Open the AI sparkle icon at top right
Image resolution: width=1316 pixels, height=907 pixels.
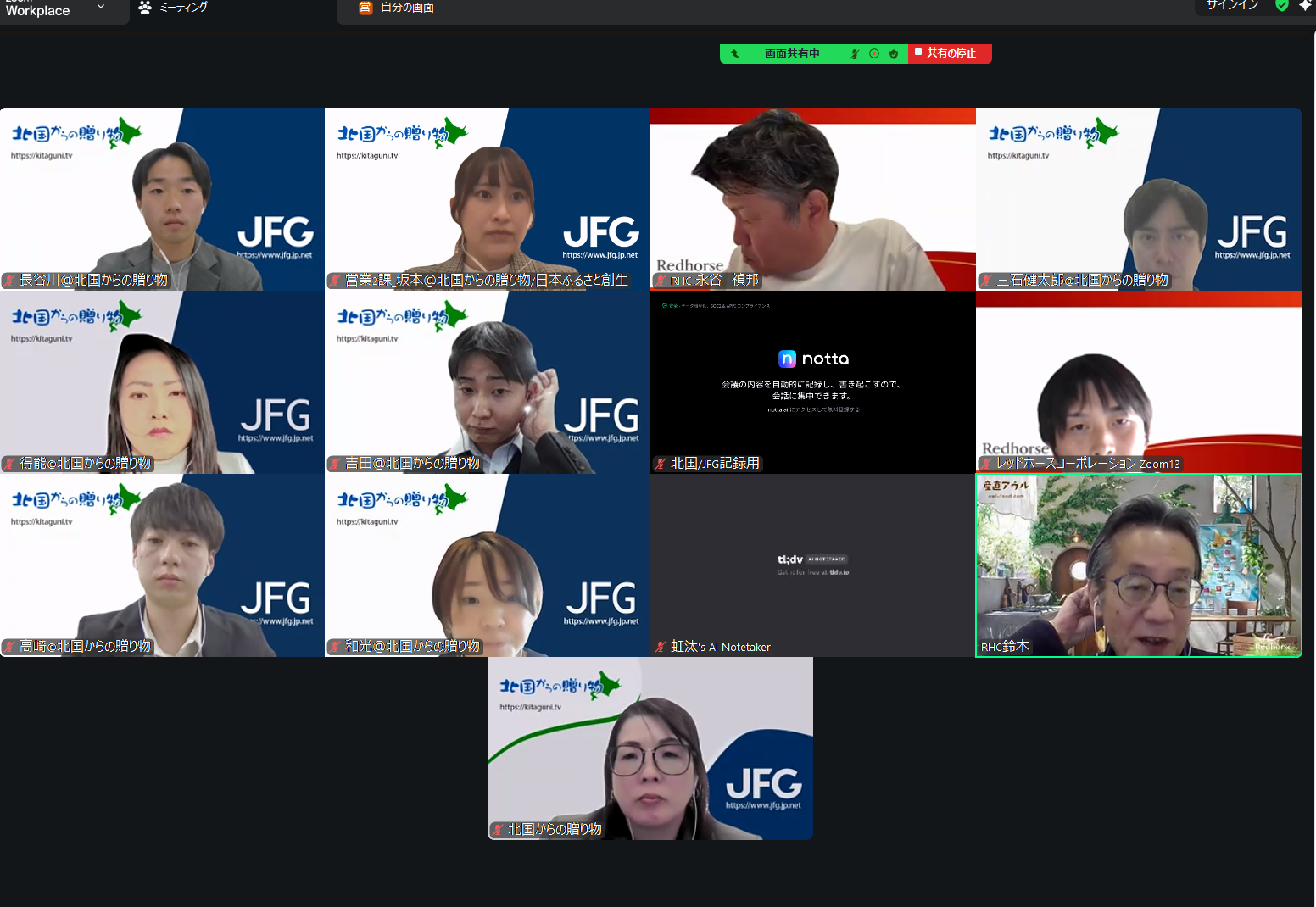click(x=1304, y=6)
